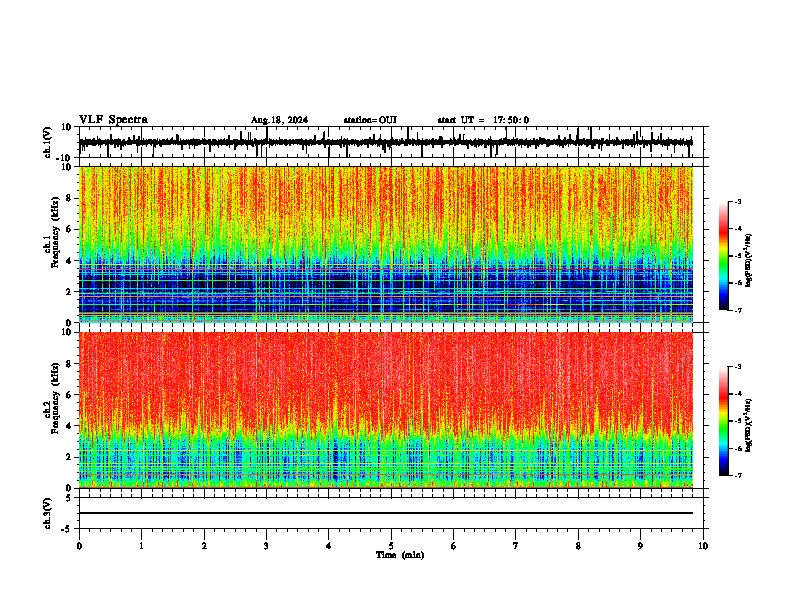
Task: Click time axis tick label '4'
Action: (x=329, y=546)
